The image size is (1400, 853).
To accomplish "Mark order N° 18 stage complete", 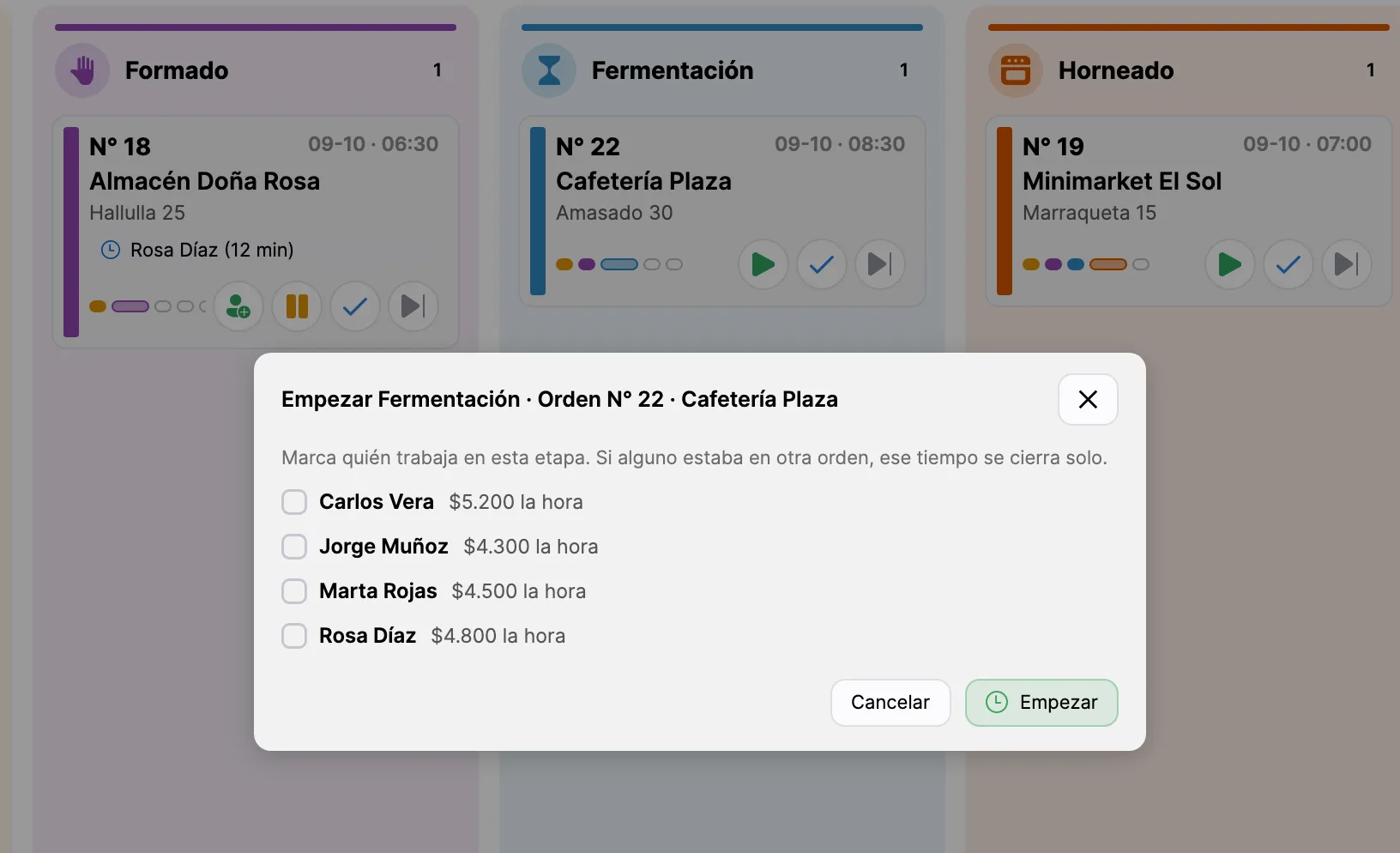I will 355,306.
